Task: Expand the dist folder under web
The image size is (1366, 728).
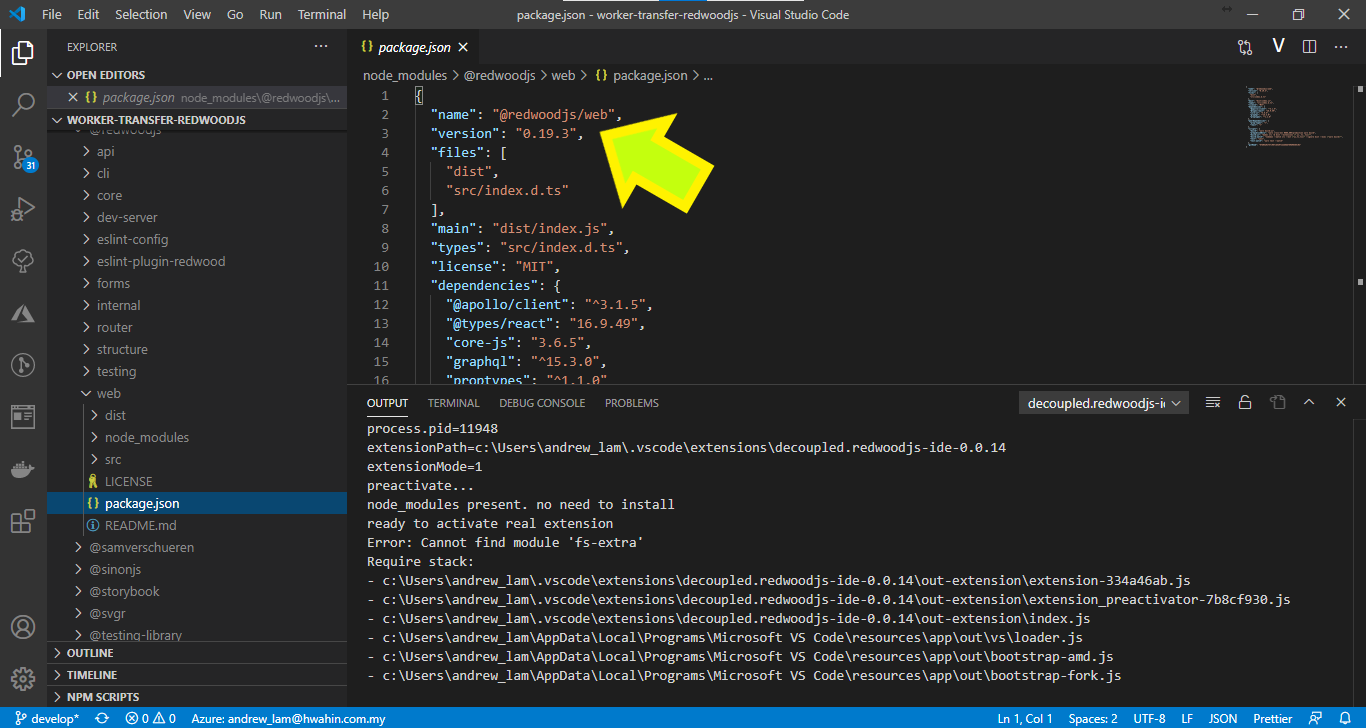Action: click(x=197, y=415)
